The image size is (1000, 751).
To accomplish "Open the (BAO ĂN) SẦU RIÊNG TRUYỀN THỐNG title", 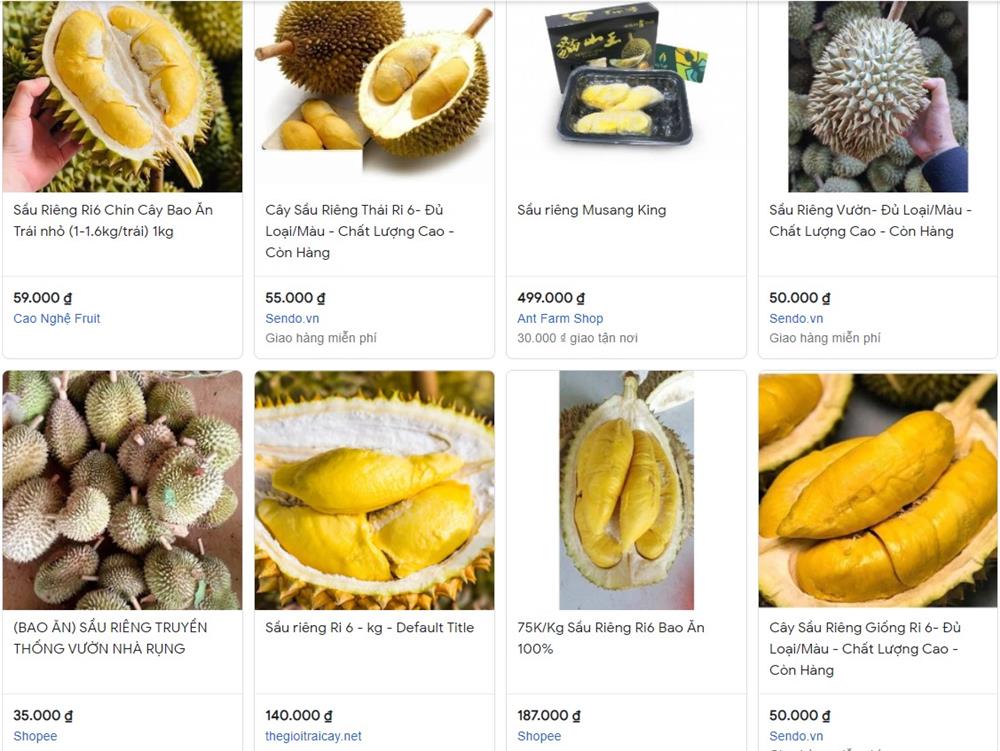I will pos(110,638).
